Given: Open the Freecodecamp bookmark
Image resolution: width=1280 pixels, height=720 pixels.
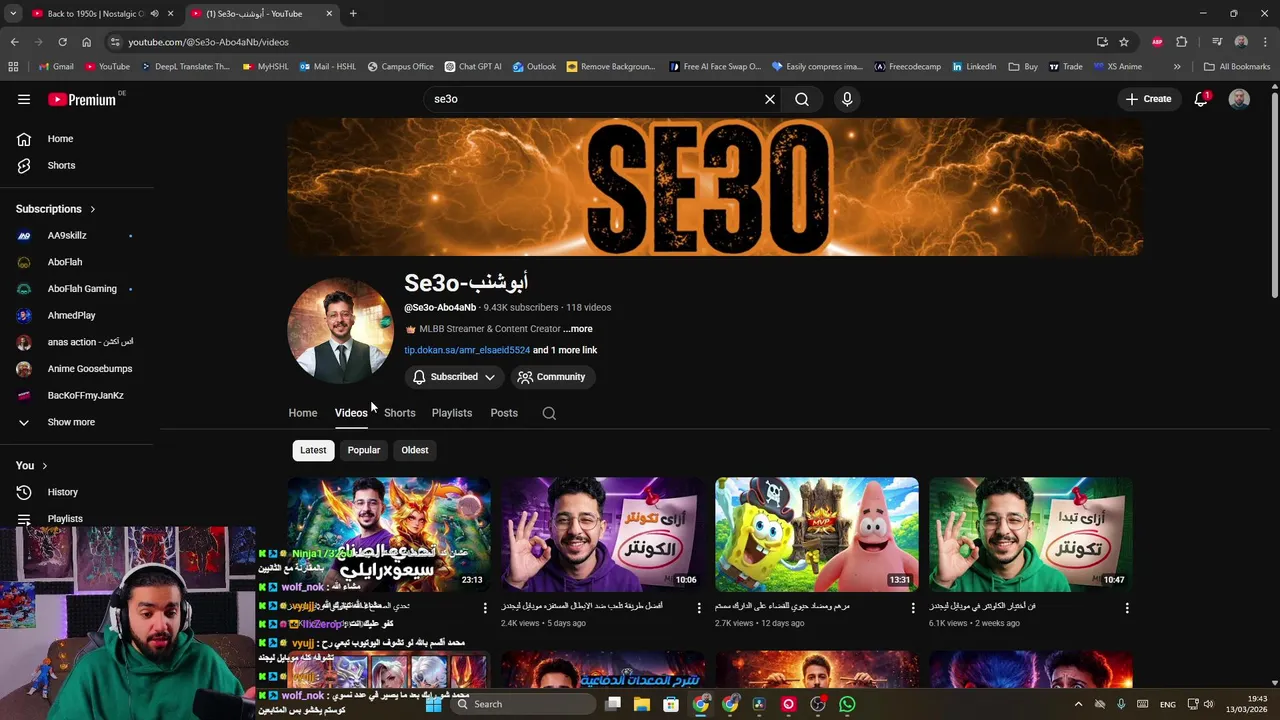Looking at the screenshot, I should [908, 67].
